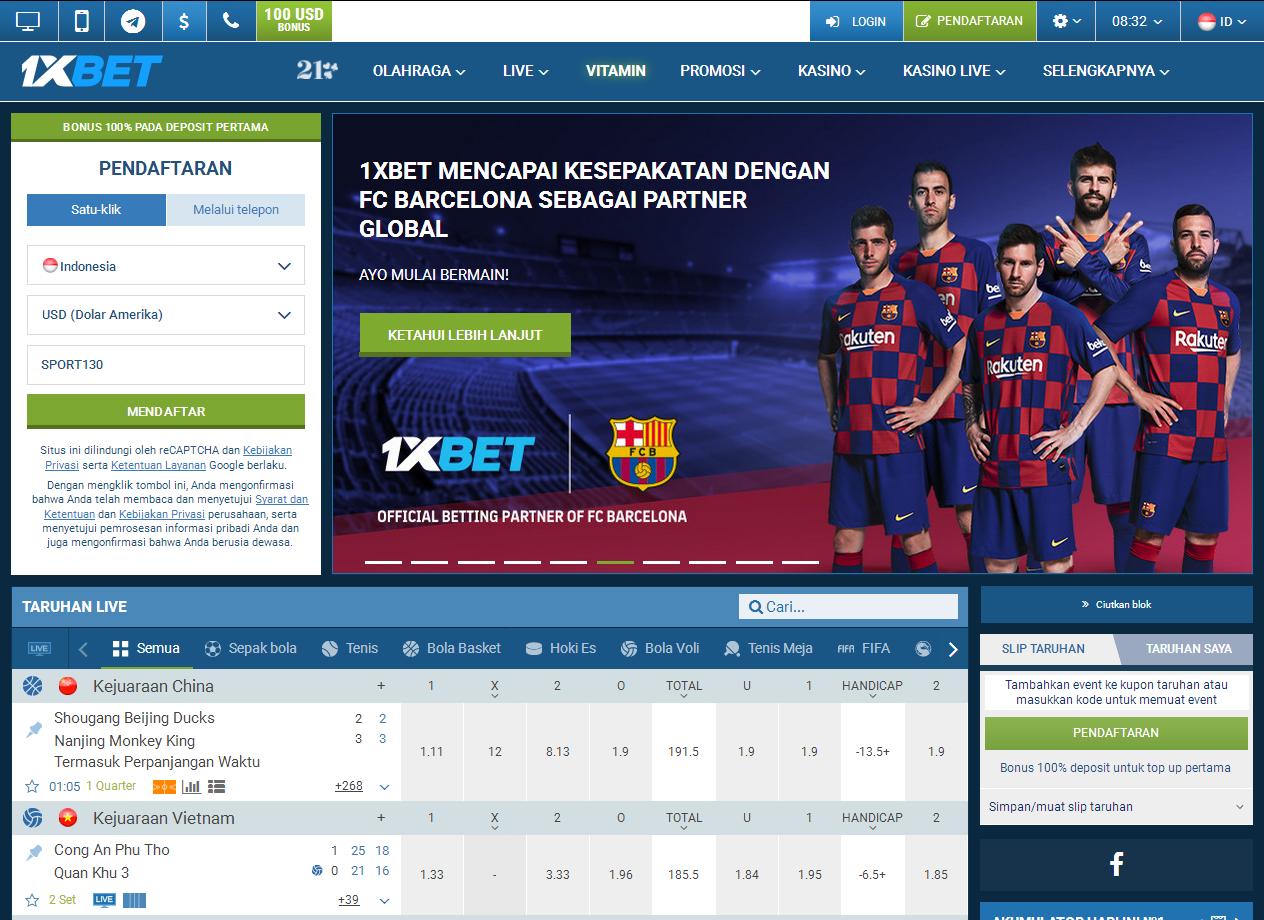Select the partially visible sport icon after FIFA
The height and width of the screenshot is (920, 1264).
click(923, 649)
